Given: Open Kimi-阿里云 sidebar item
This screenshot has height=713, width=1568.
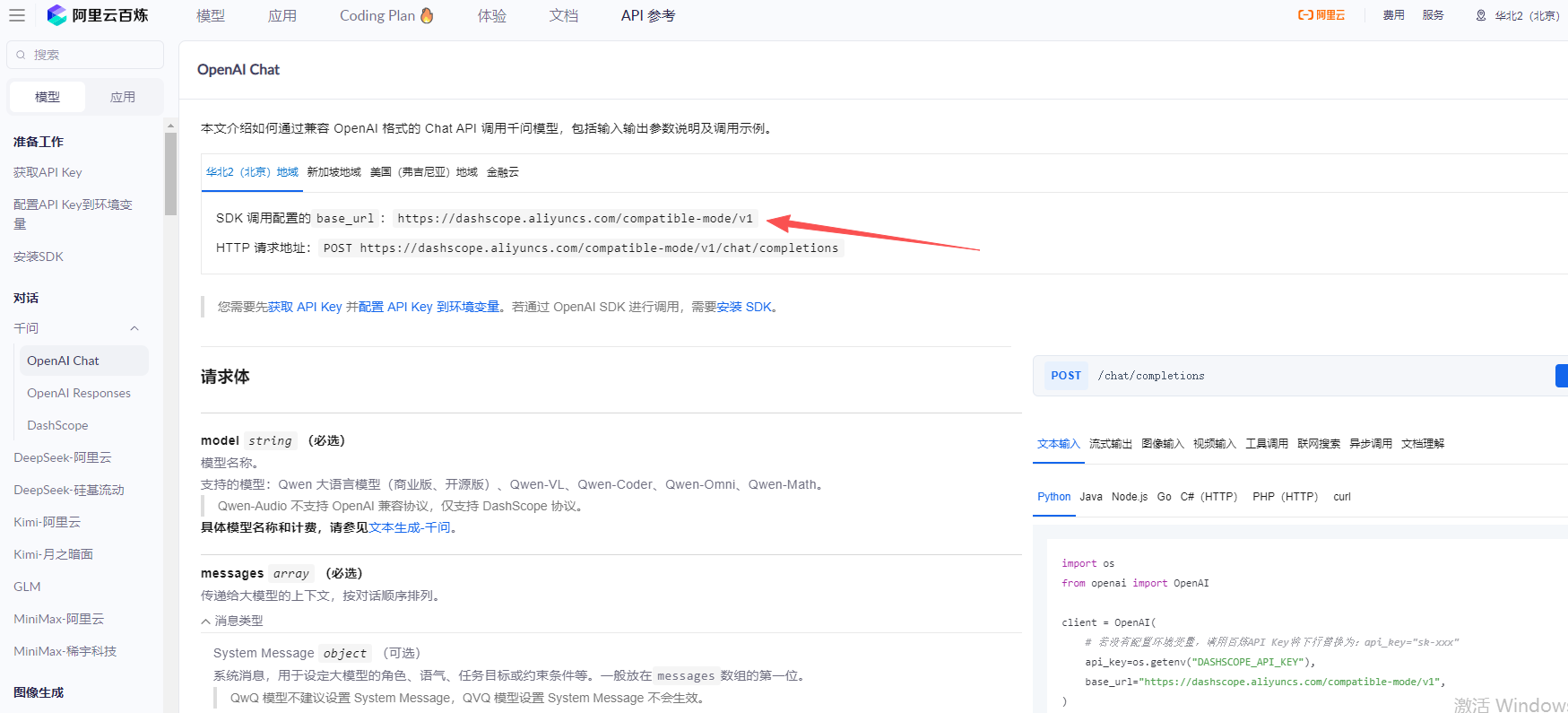Looking at the screenshot, I should (x=48, y=522).
